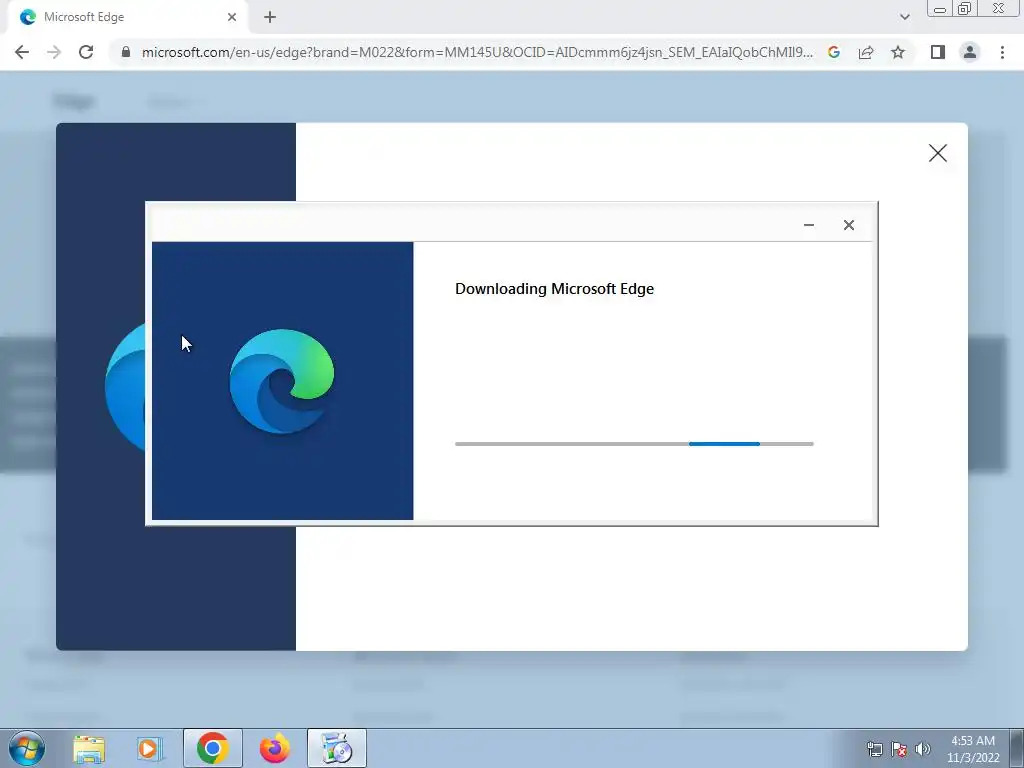
Task: Expand the tab search chevron
Action: 904,18
